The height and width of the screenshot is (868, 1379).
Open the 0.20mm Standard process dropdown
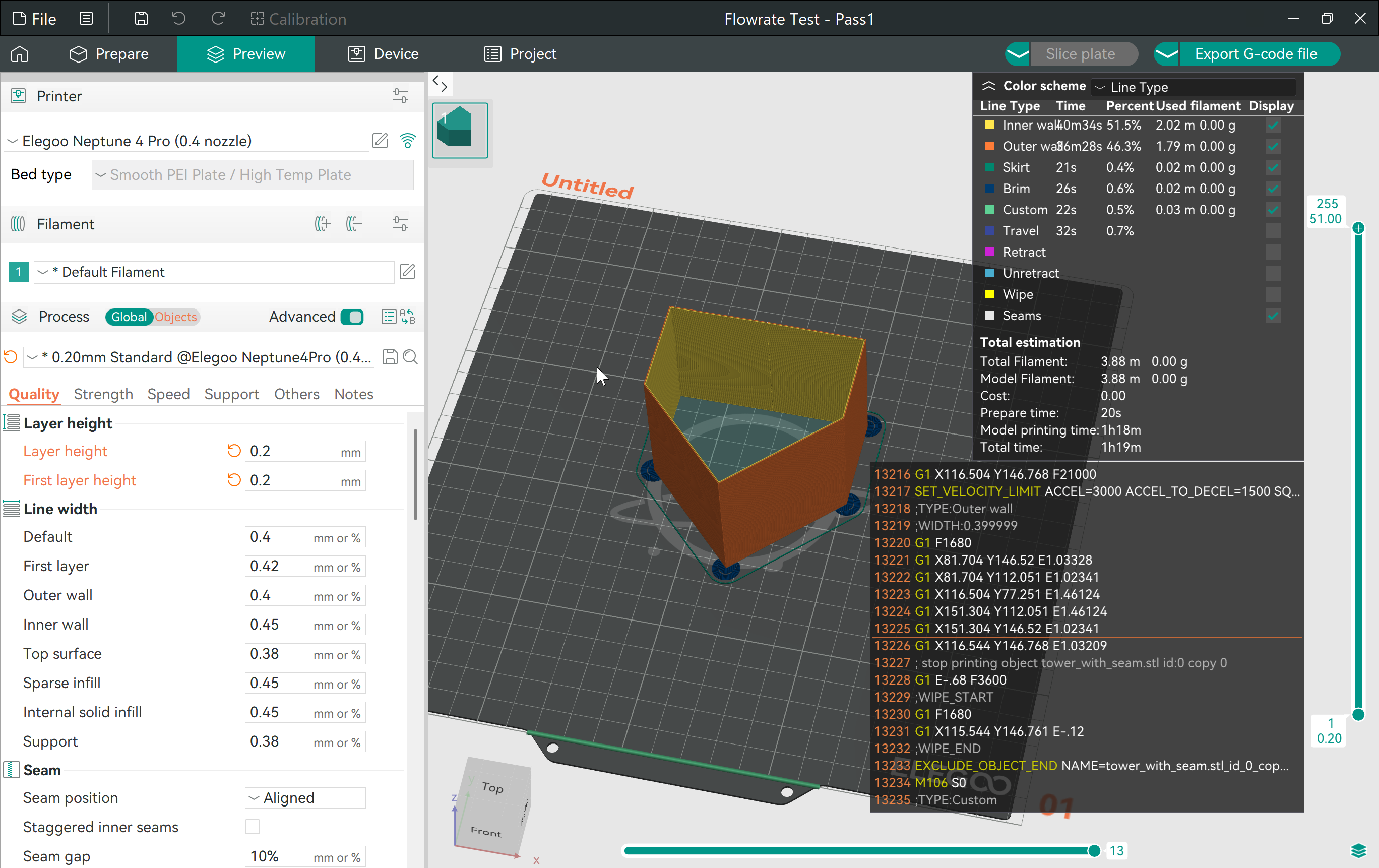(199, 357)
